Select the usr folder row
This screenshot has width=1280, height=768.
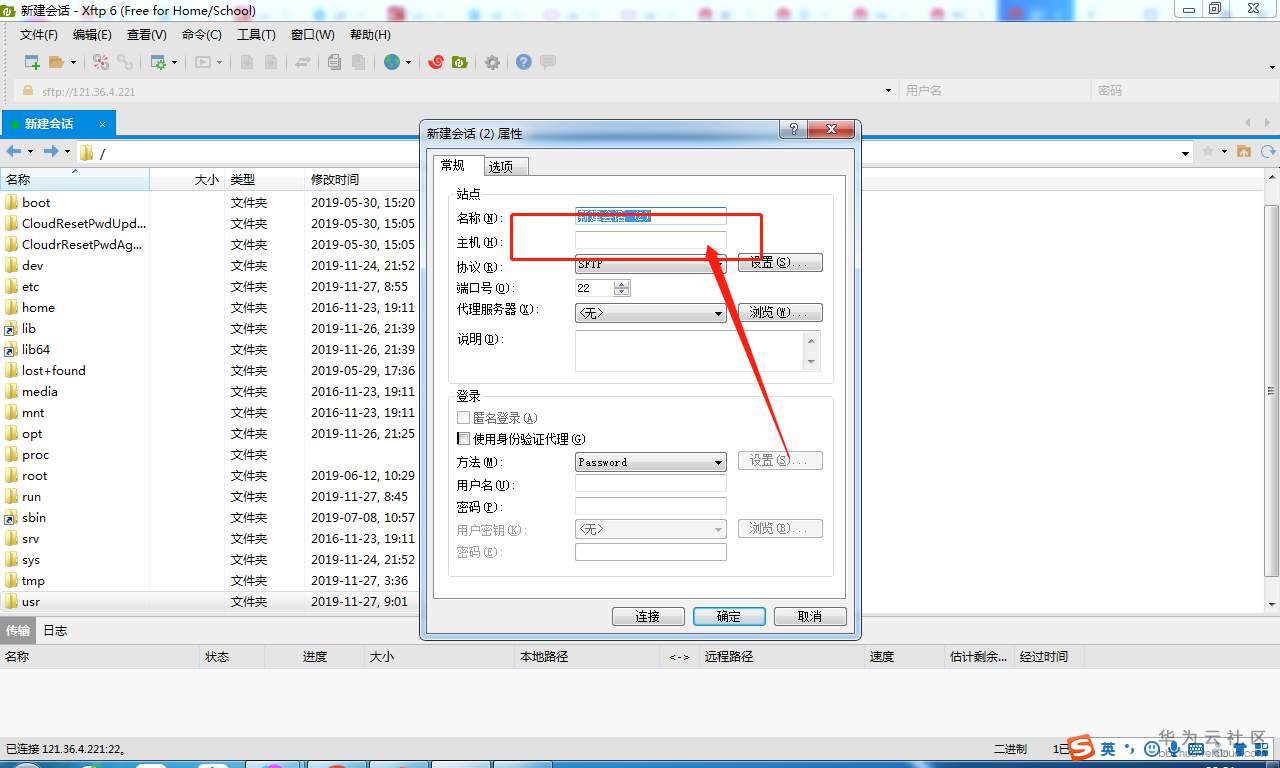(x=210, y=602)
